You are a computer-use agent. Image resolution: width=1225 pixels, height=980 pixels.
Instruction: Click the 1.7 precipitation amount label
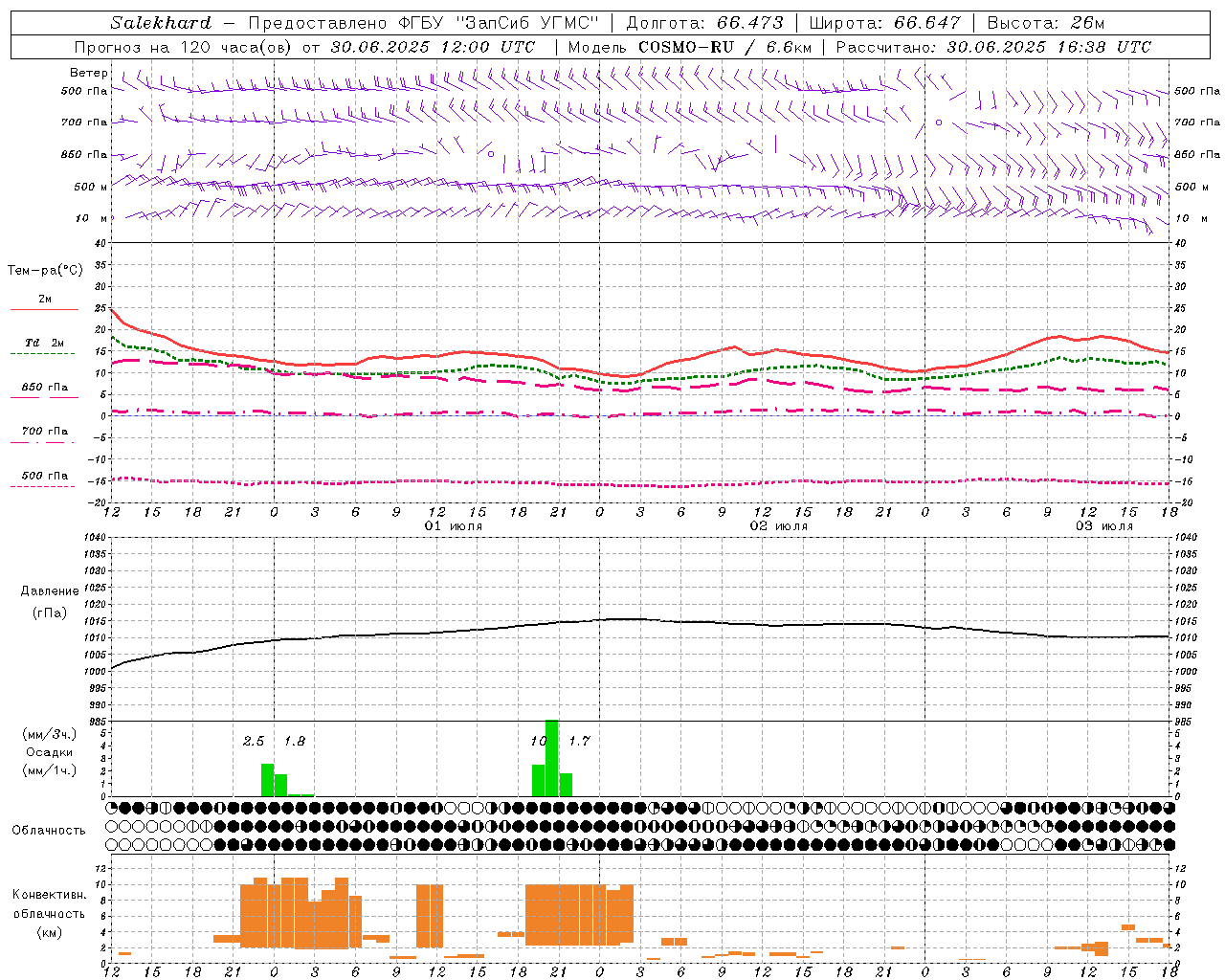coord(579,741)
